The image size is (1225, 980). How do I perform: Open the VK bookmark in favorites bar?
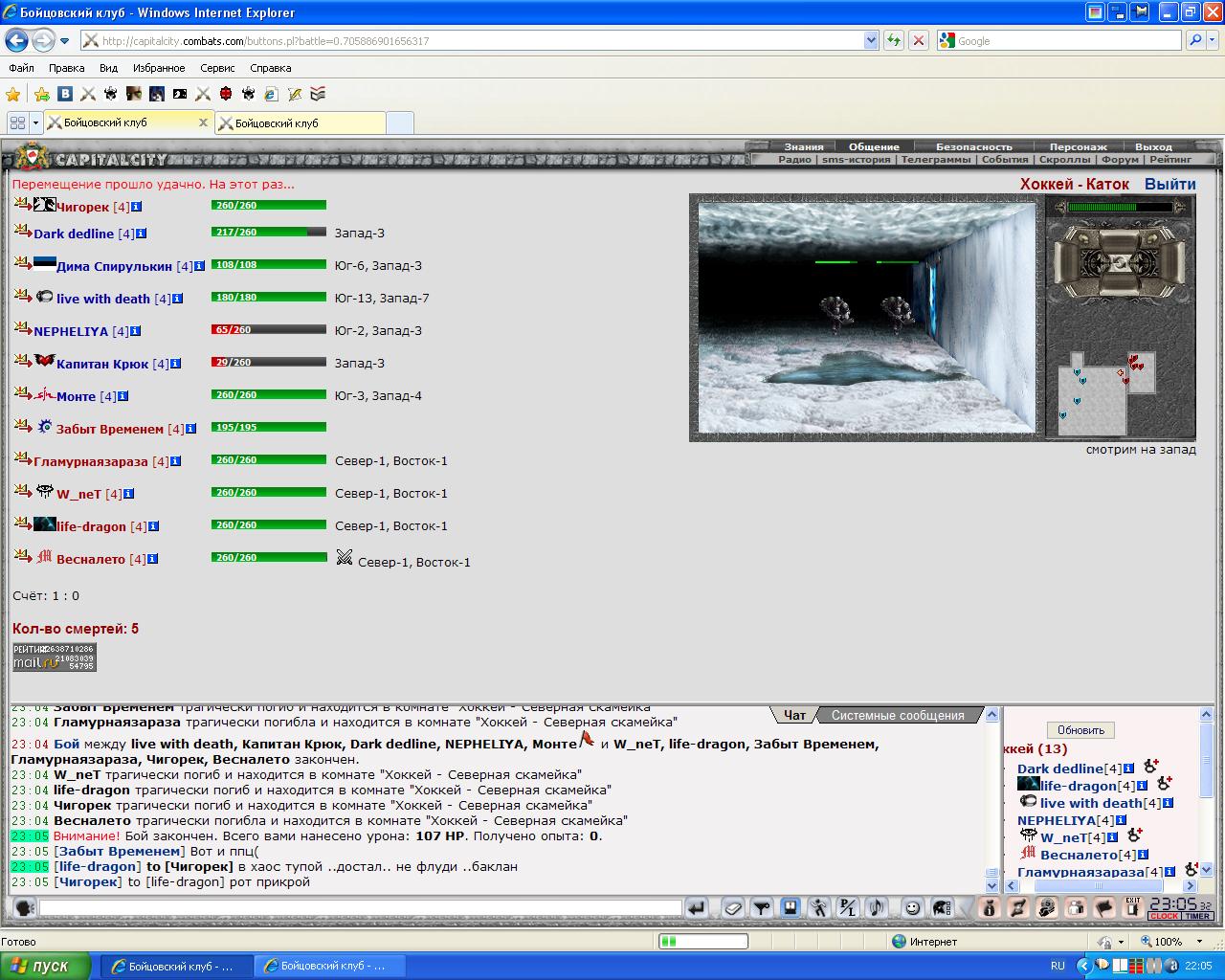pos(65,94)
